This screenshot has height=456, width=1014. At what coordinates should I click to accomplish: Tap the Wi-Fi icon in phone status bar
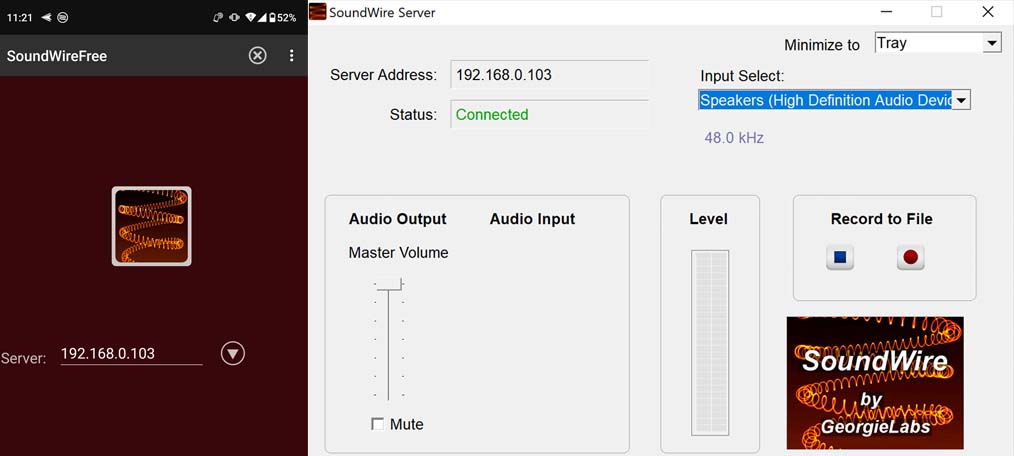251,17
